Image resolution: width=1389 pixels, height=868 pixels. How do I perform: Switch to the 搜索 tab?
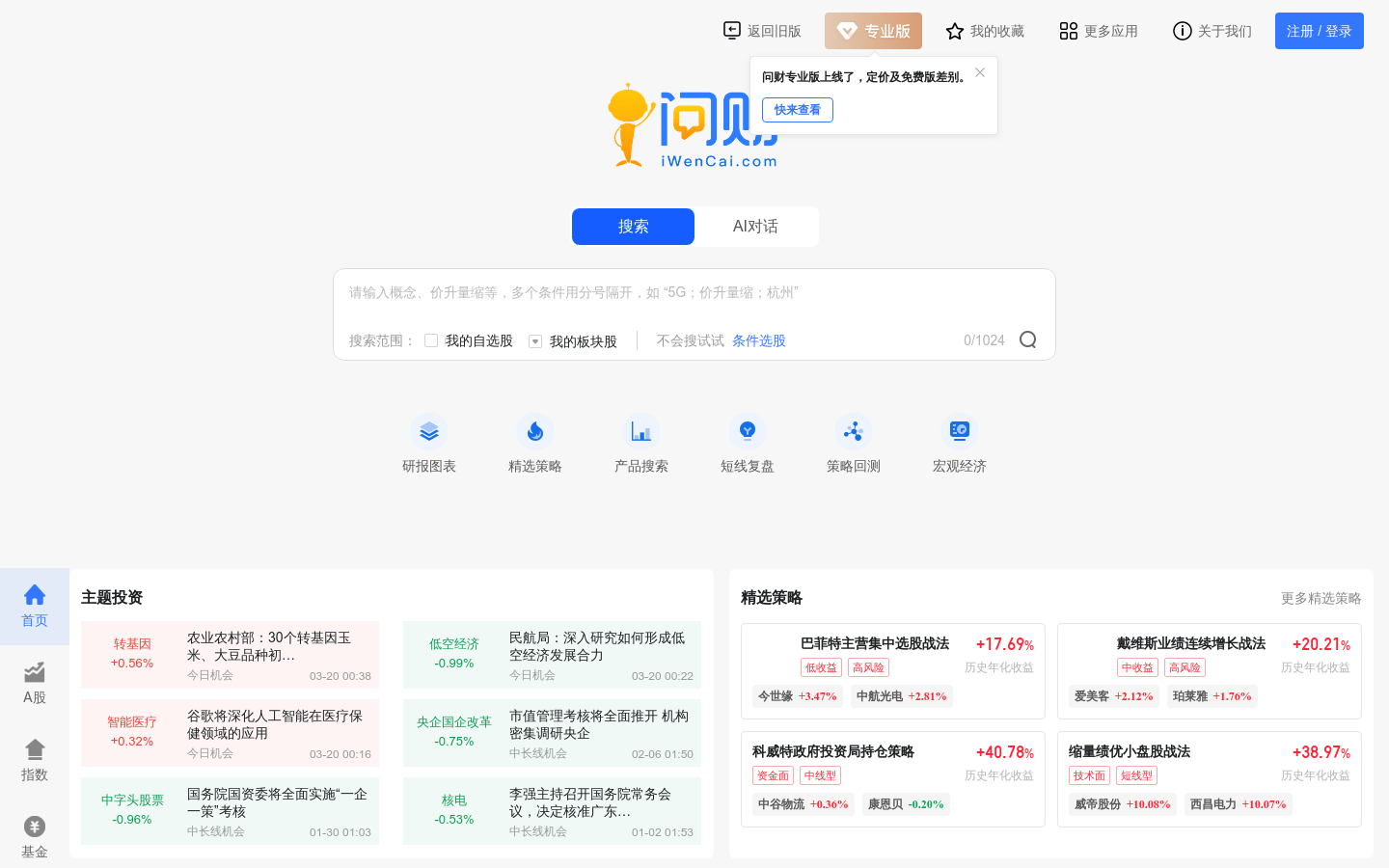pyautogui.click(x=633, y=226)
